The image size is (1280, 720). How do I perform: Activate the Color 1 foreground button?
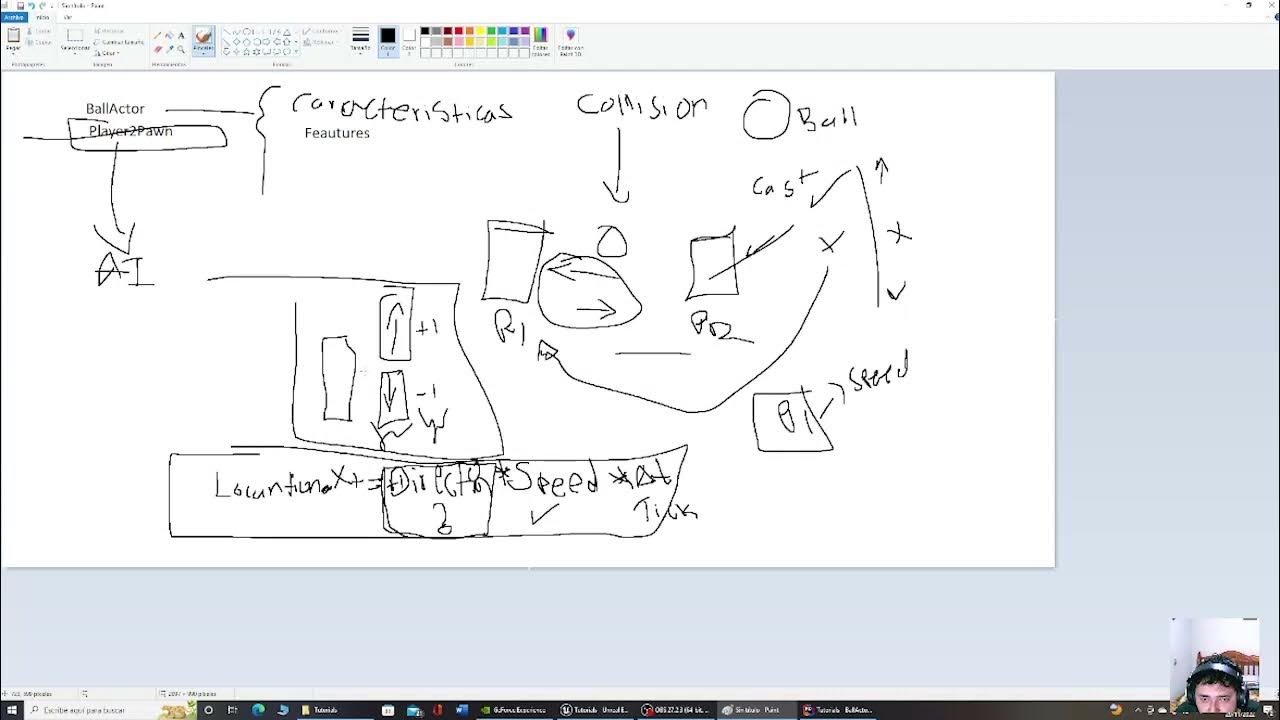[x=388, y=41]
